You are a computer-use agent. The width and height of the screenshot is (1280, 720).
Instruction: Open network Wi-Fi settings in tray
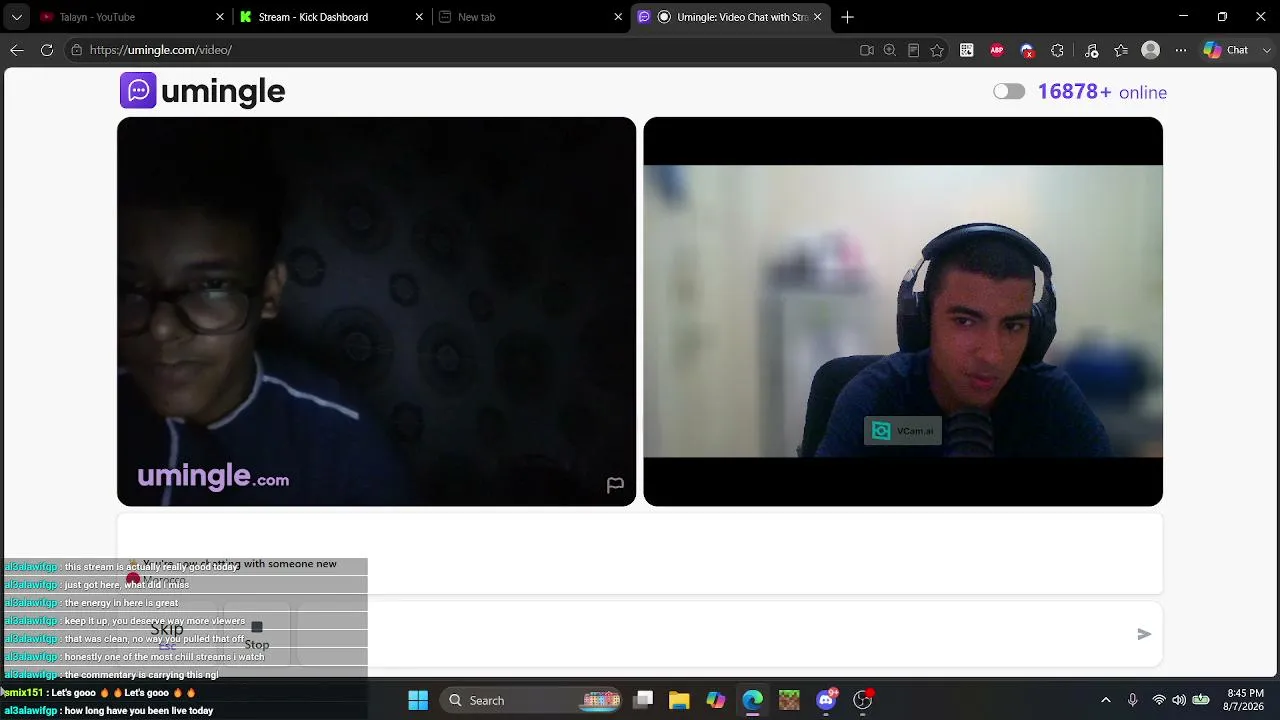(x=1159, y=700)
